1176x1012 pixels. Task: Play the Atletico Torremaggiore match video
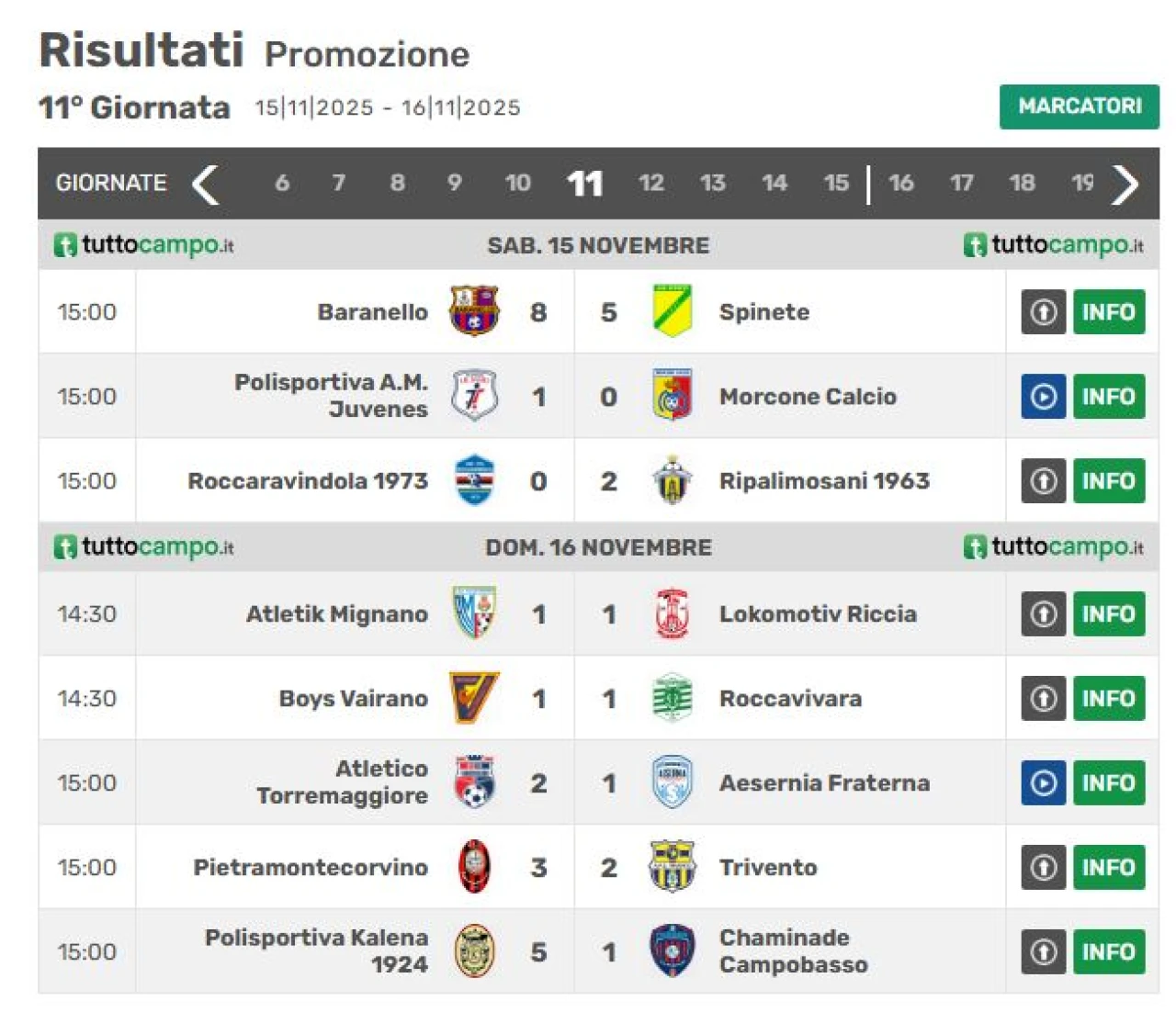coord(1043,783)
